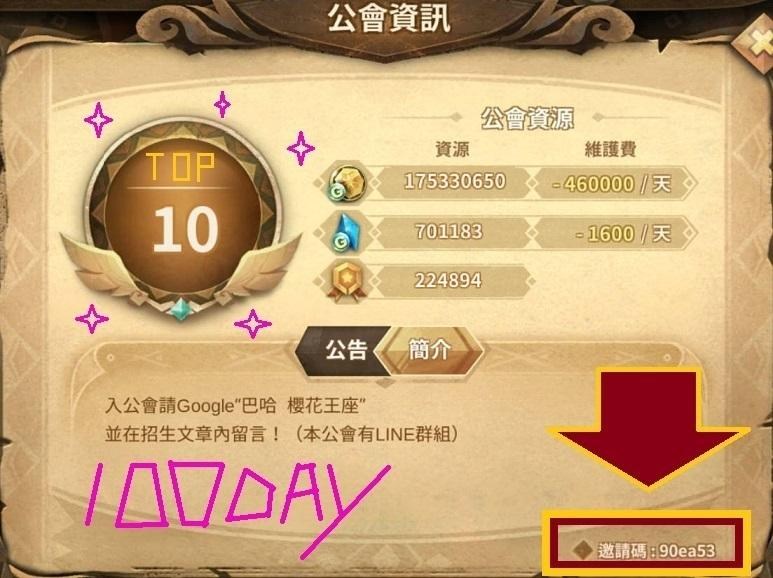
Task: Click the medal amount 224894
Action: pyautogui.click(x=448, y=281)
